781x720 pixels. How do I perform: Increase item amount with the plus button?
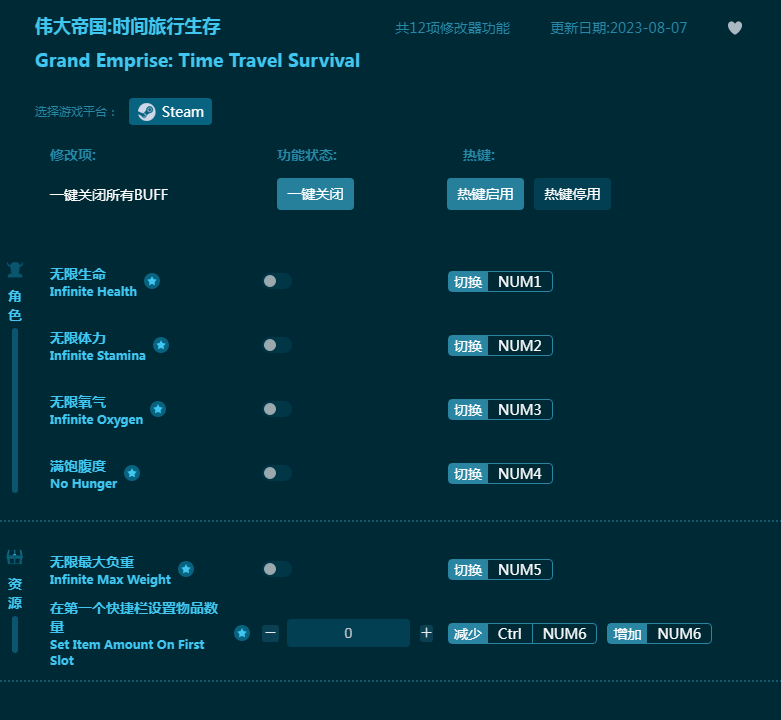coord(426,633)
